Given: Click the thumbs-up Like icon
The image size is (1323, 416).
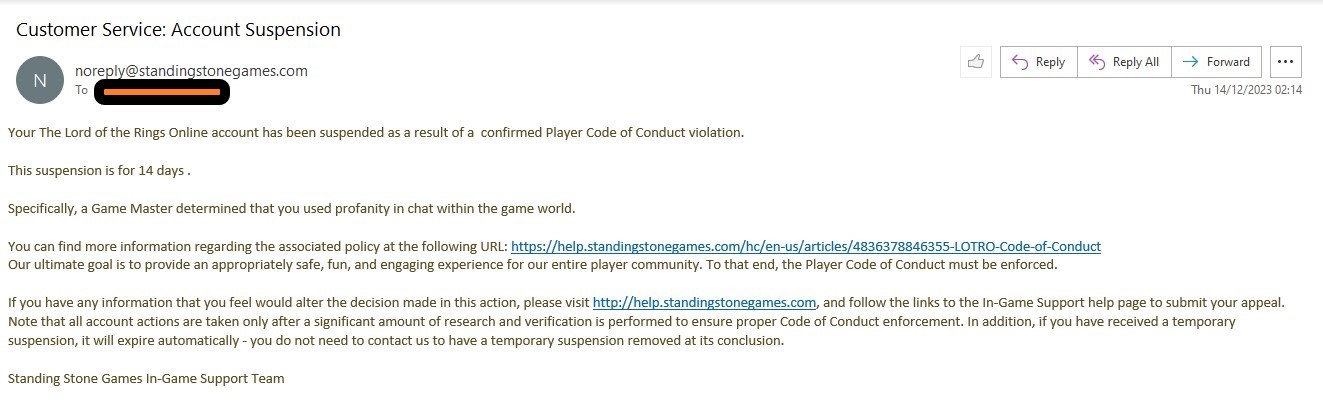Looking at the screenshot, I should pos(975,62).
